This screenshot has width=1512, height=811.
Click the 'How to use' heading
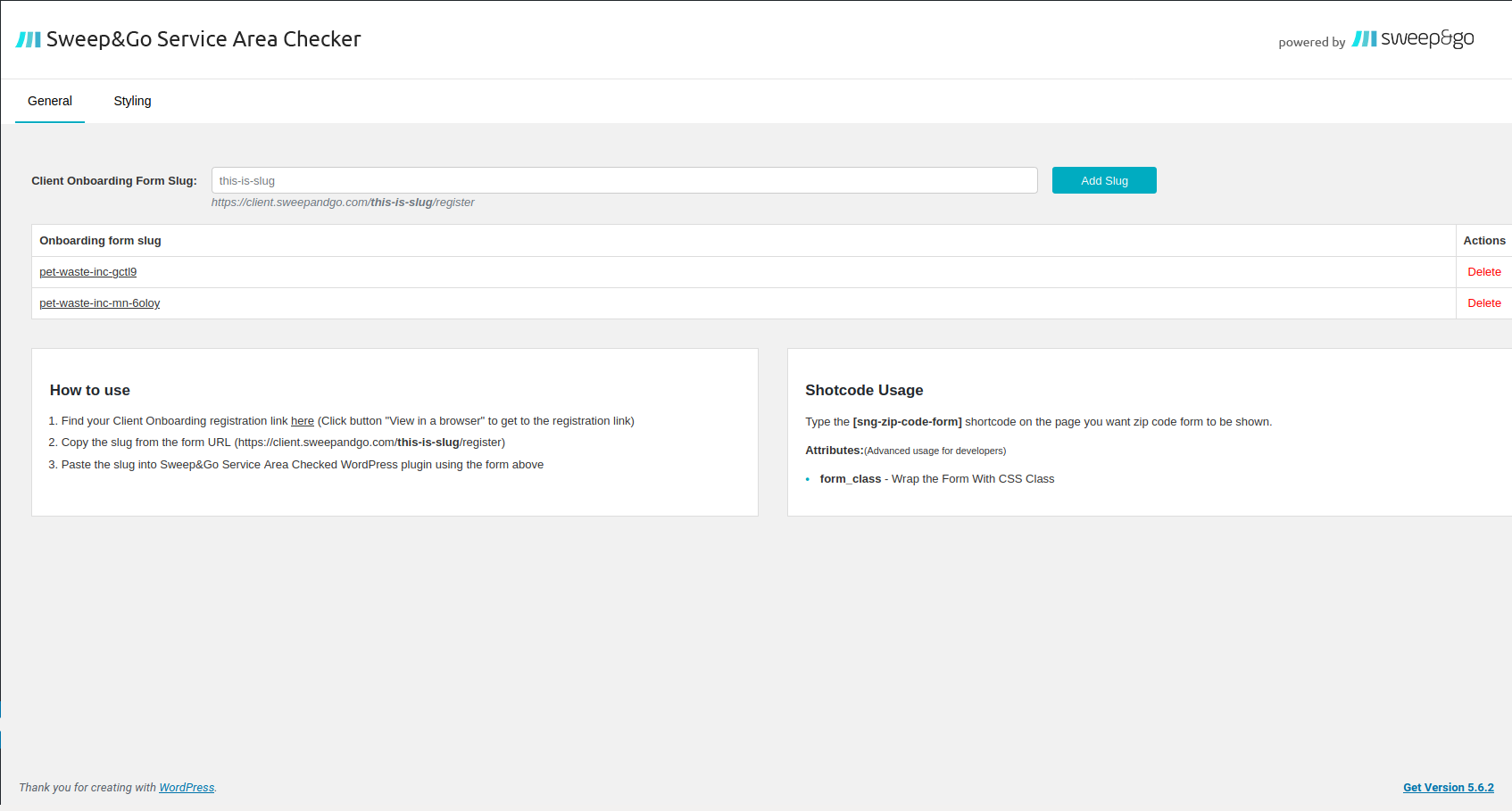[90, 390]
